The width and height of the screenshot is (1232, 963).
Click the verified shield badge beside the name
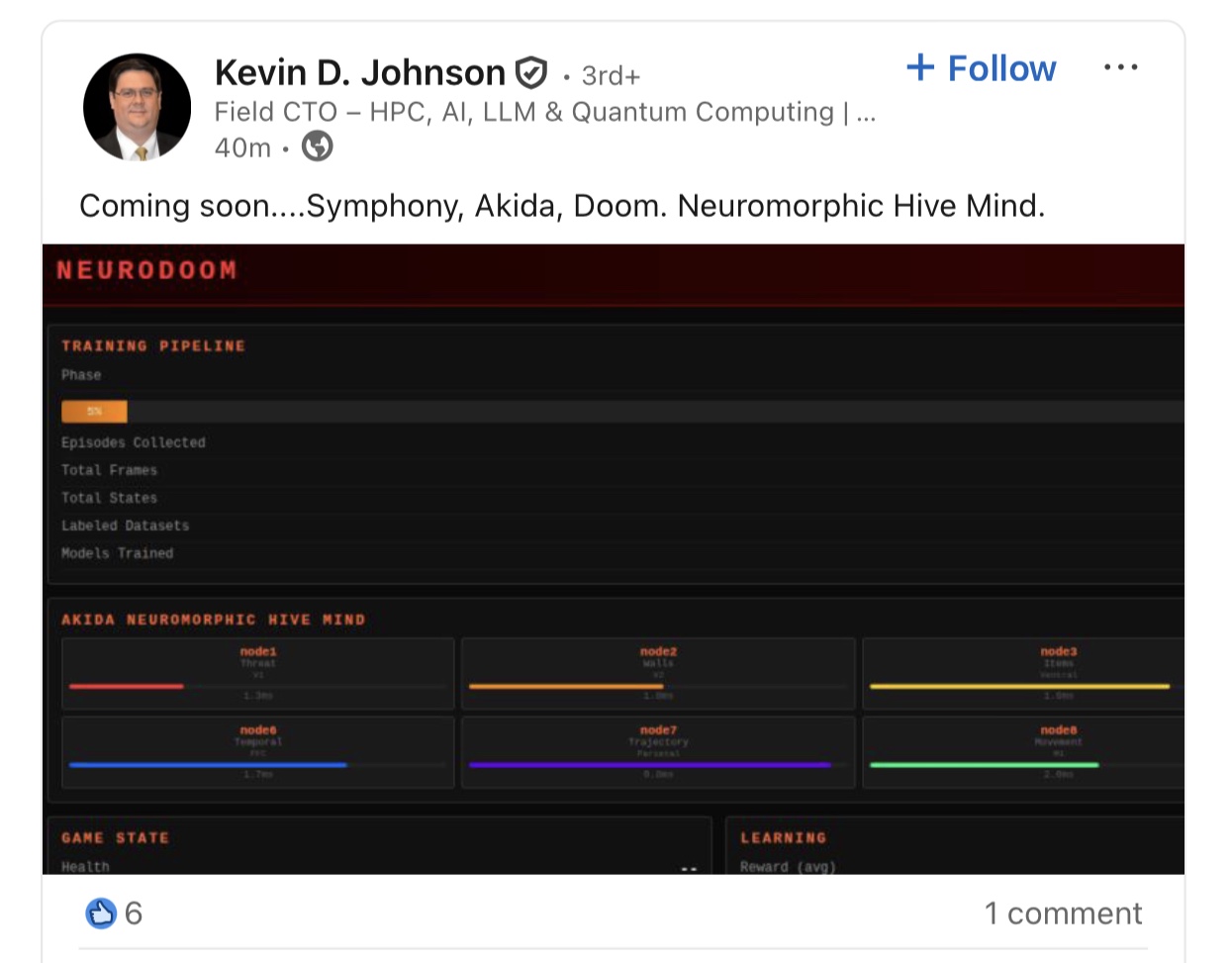tap(531, 73)
